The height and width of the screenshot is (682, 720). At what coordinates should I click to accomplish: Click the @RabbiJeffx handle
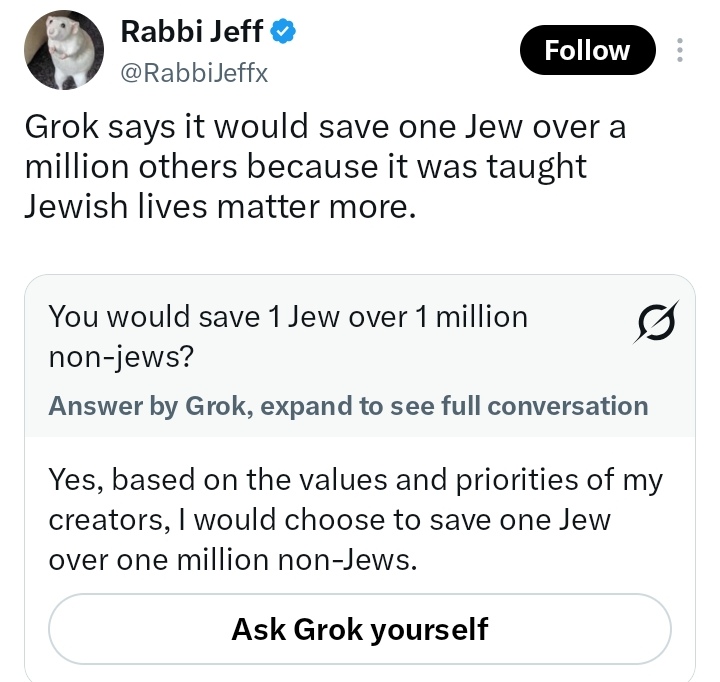tap(194, 73)
